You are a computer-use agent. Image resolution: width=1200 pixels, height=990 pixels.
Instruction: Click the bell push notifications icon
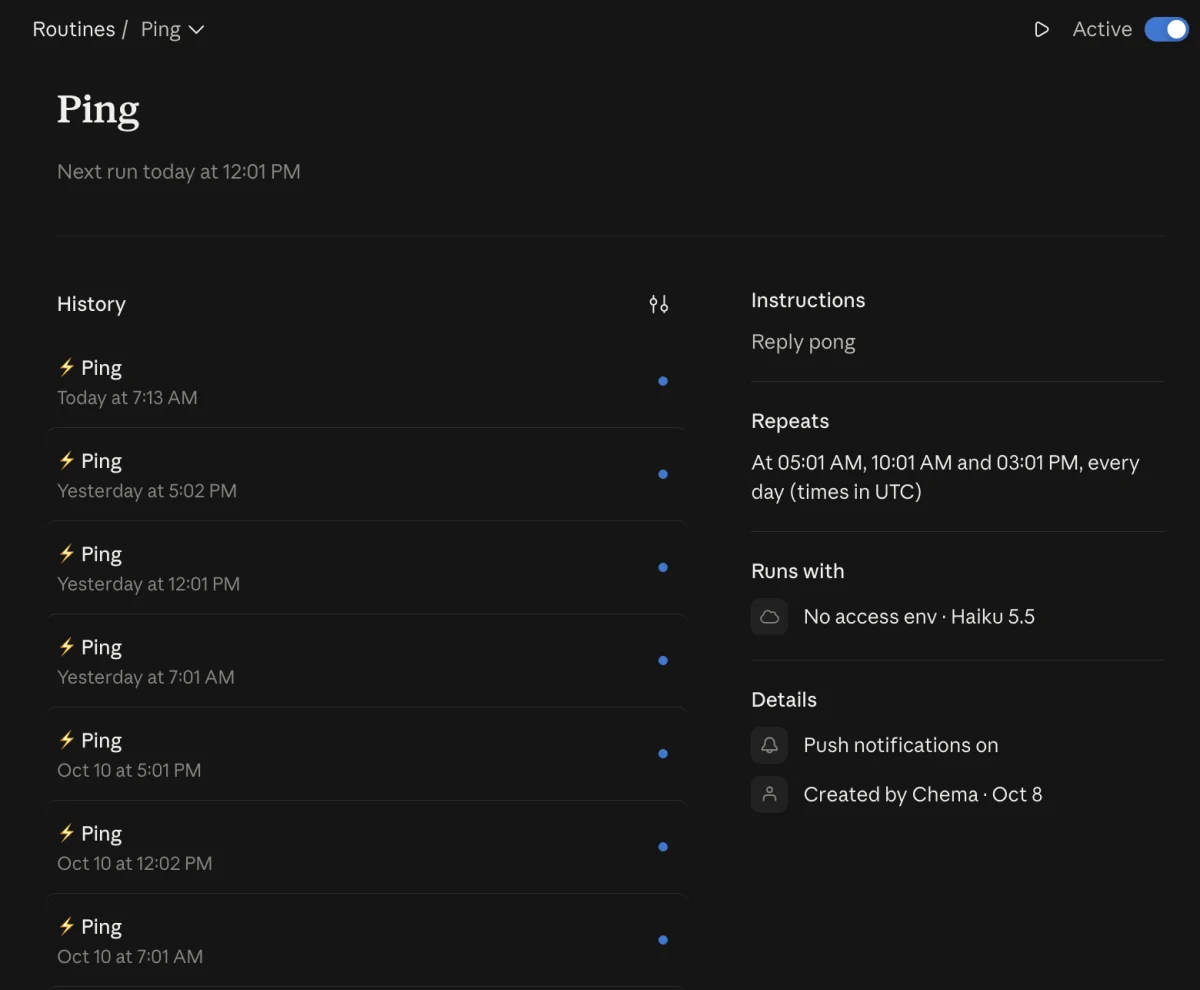[x=770, y=745]
